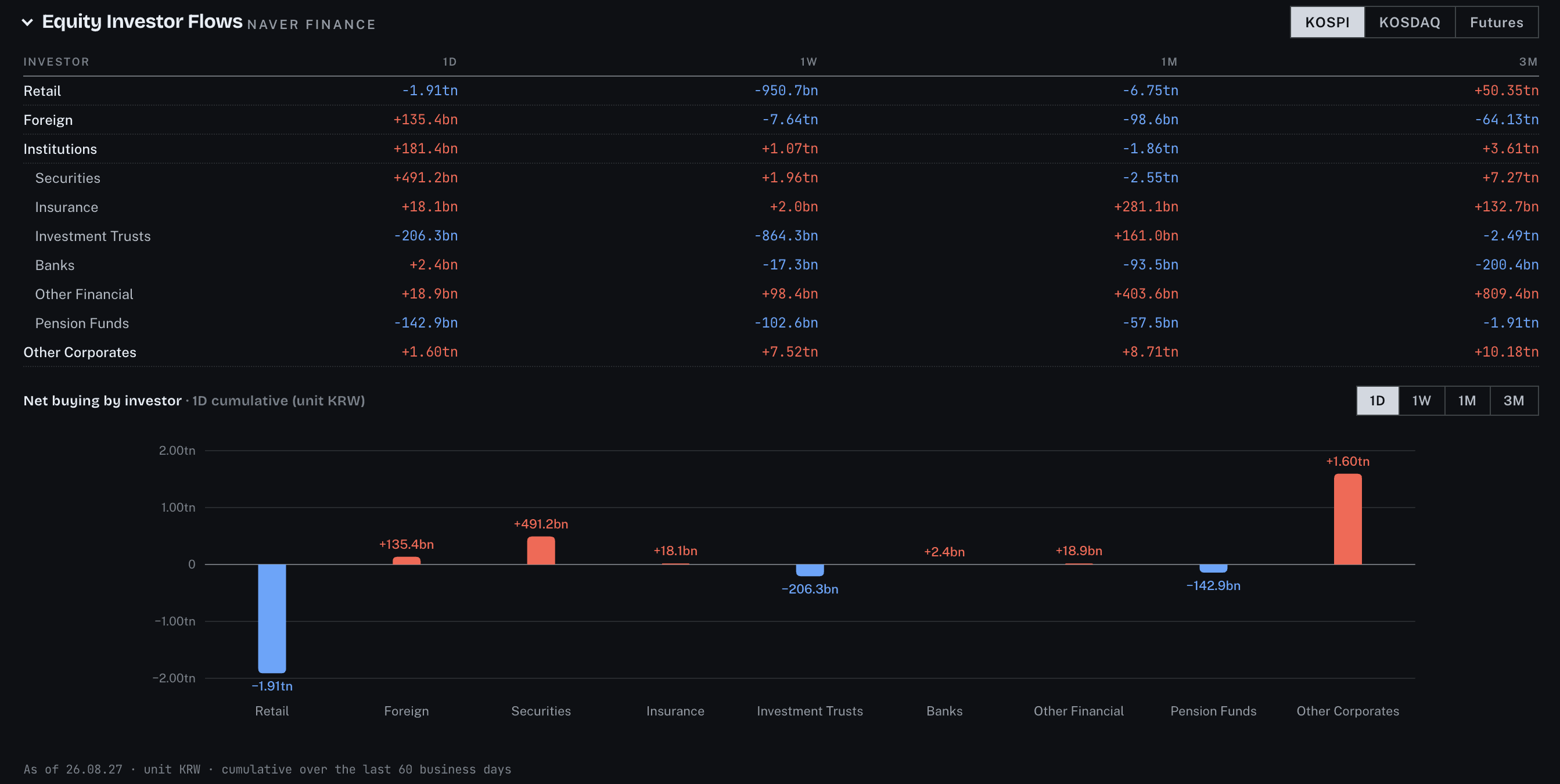Select the Investment Trusts row label in table

93,236
